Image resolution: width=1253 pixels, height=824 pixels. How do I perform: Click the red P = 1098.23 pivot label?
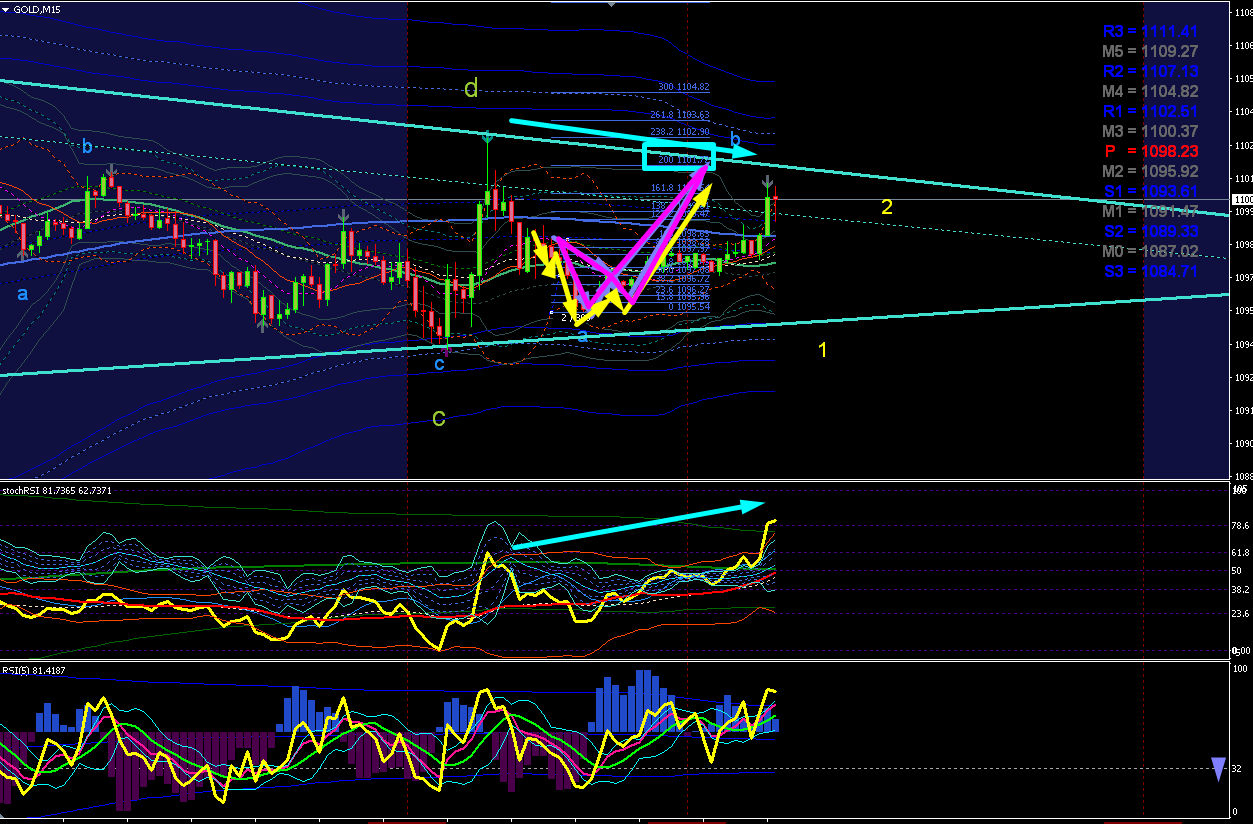(x=1151, y=151)
